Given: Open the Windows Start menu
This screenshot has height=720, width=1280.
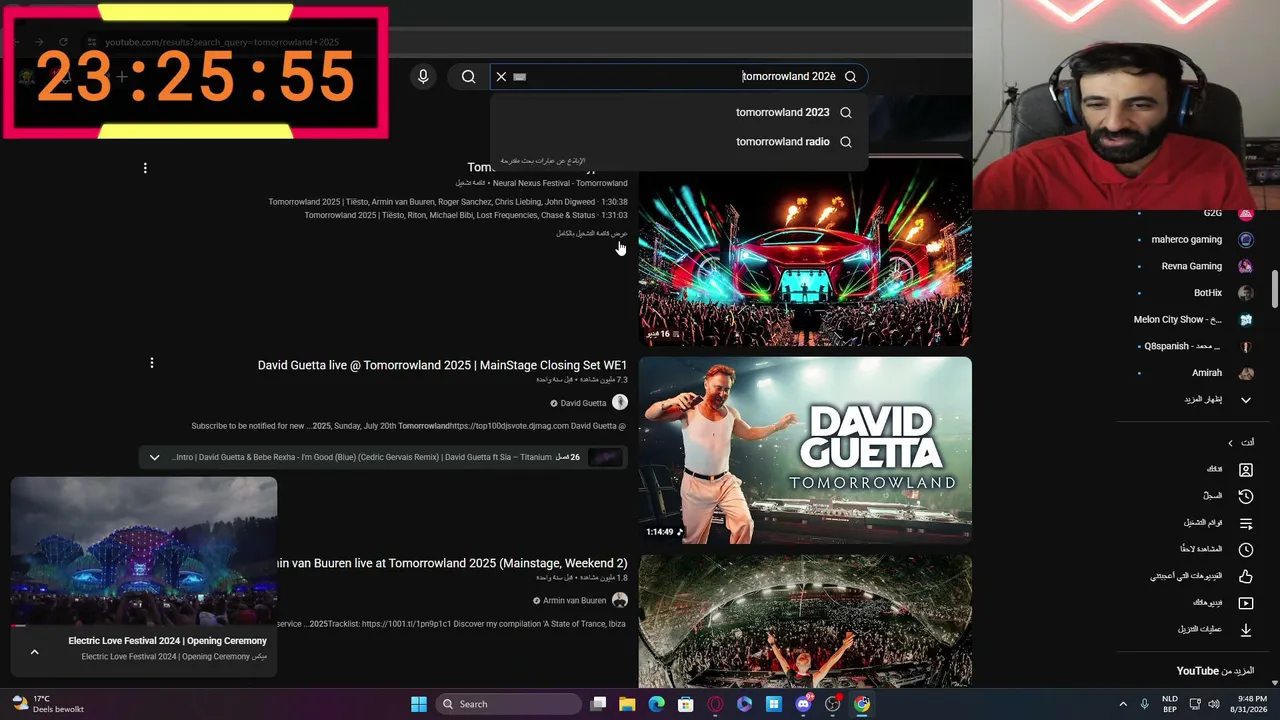Looking at the screenshot, I should point(419,704).
